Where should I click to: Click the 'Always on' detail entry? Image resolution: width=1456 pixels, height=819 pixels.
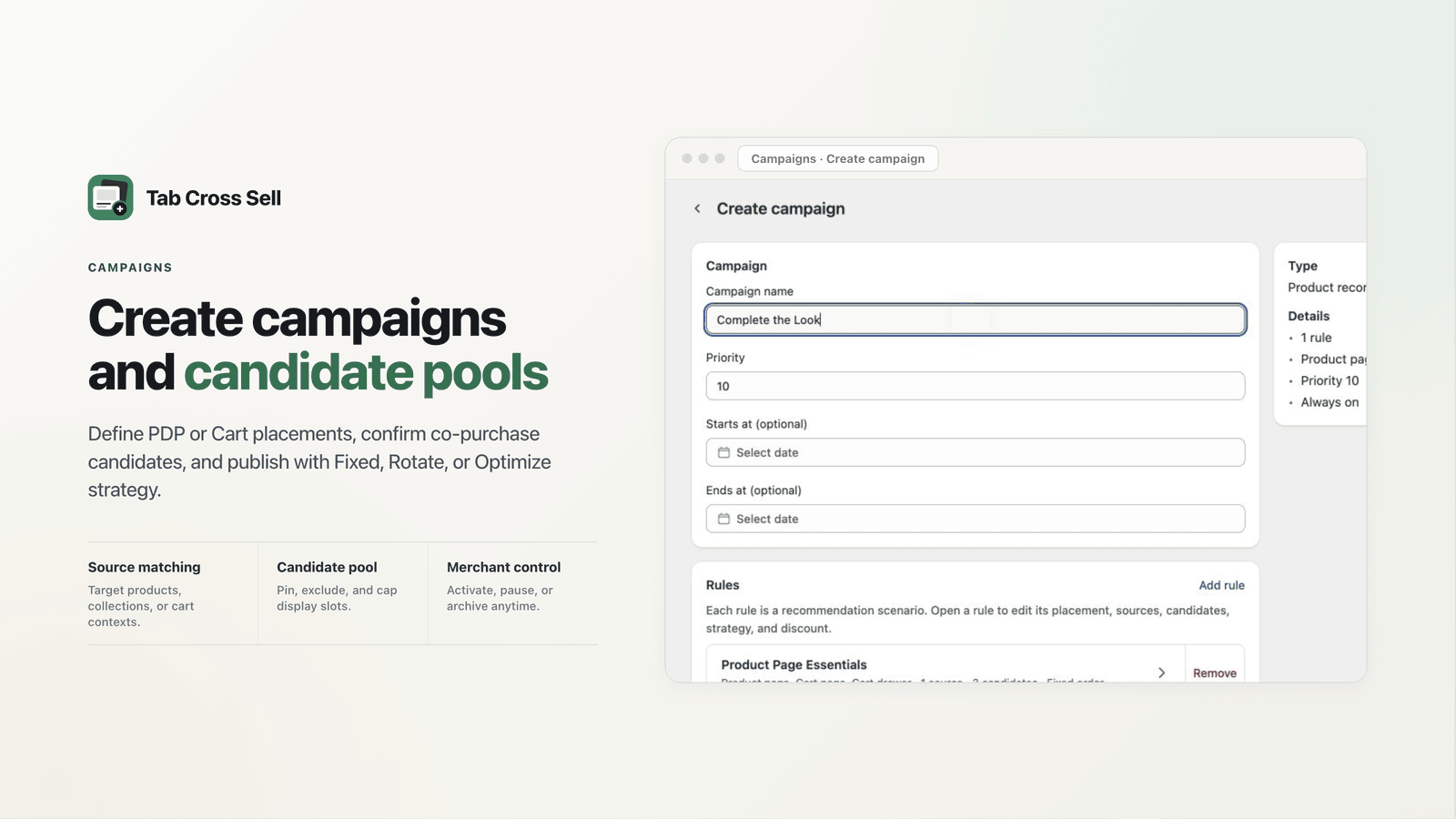(1330, 402)
